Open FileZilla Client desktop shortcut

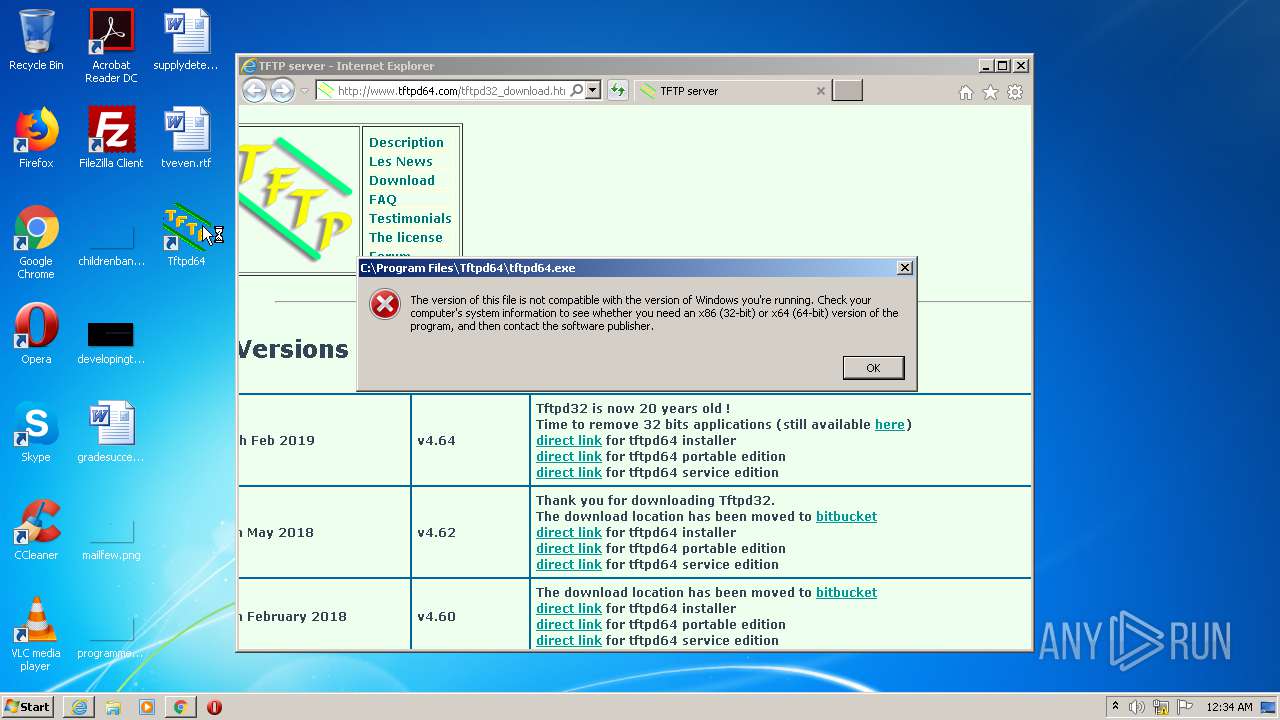(x=111, y=138)
